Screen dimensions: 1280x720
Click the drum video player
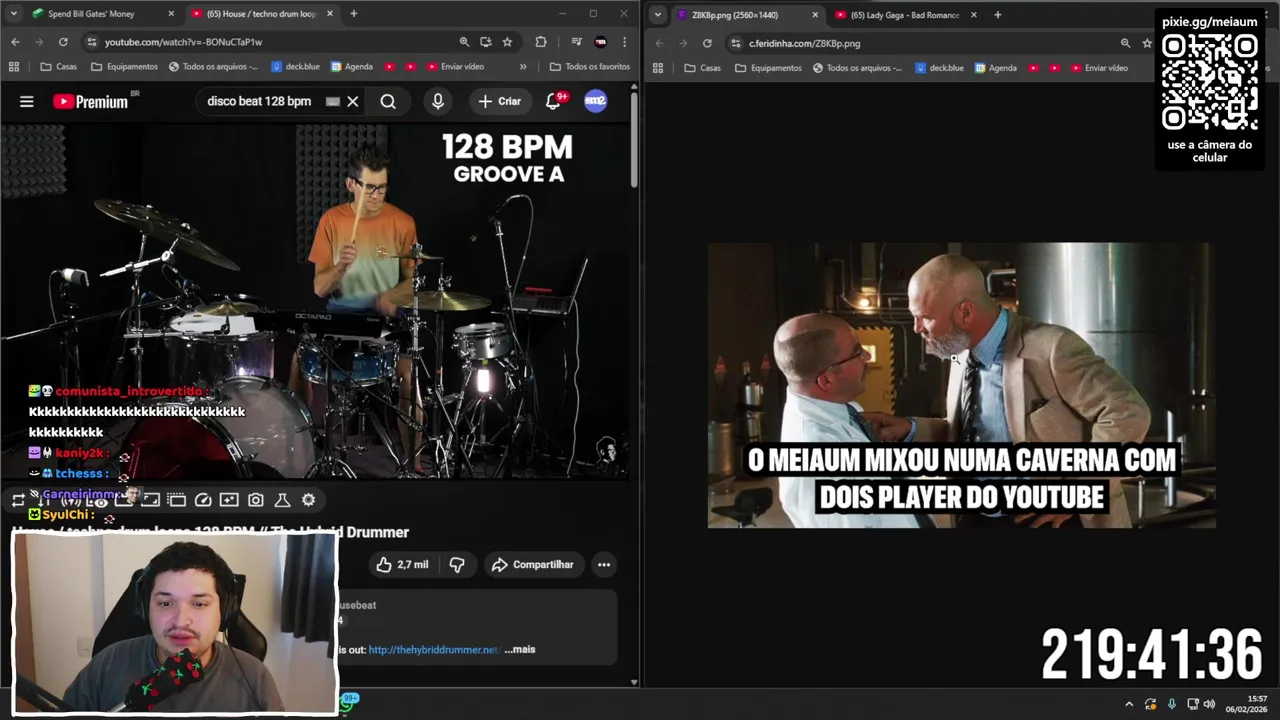tap(315, 300)
